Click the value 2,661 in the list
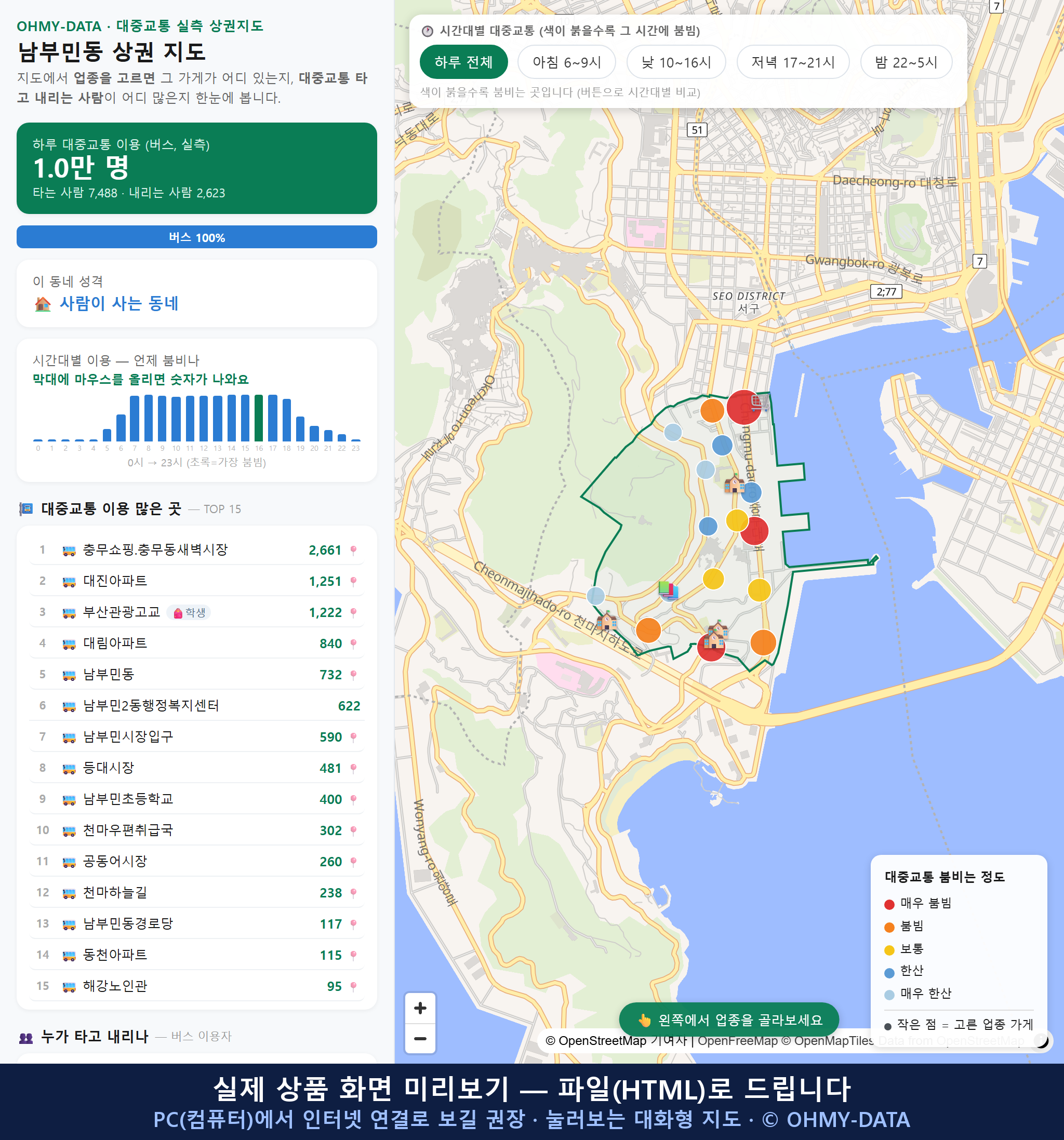The image size is (1064, 1140). coord(325,550)
